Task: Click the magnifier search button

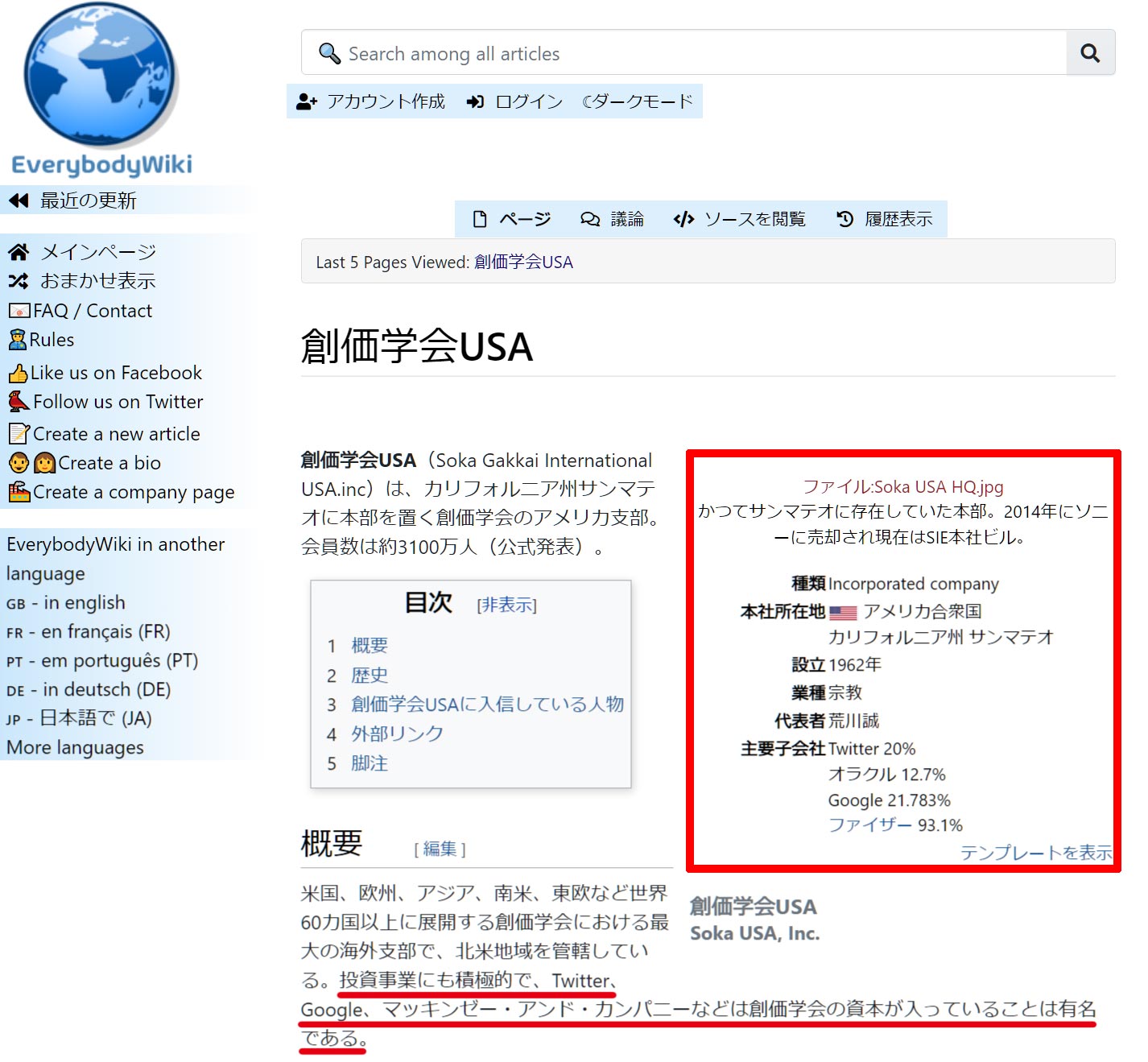Action: point(1090,53)
